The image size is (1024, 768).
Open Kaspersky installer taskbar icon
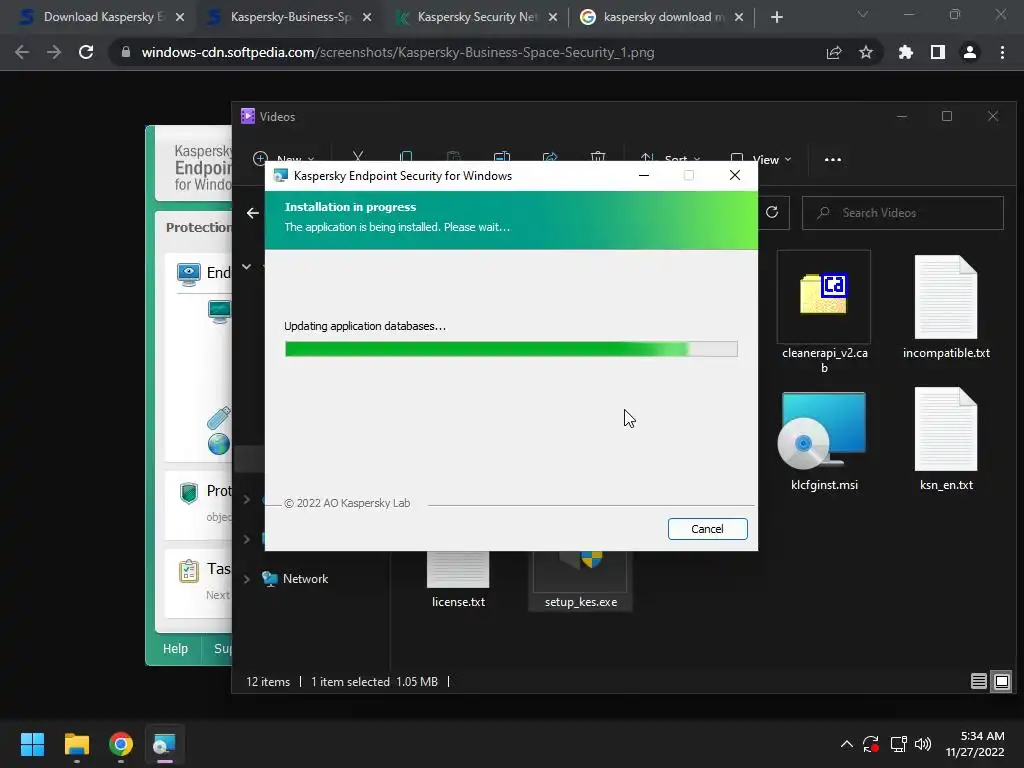165,744
